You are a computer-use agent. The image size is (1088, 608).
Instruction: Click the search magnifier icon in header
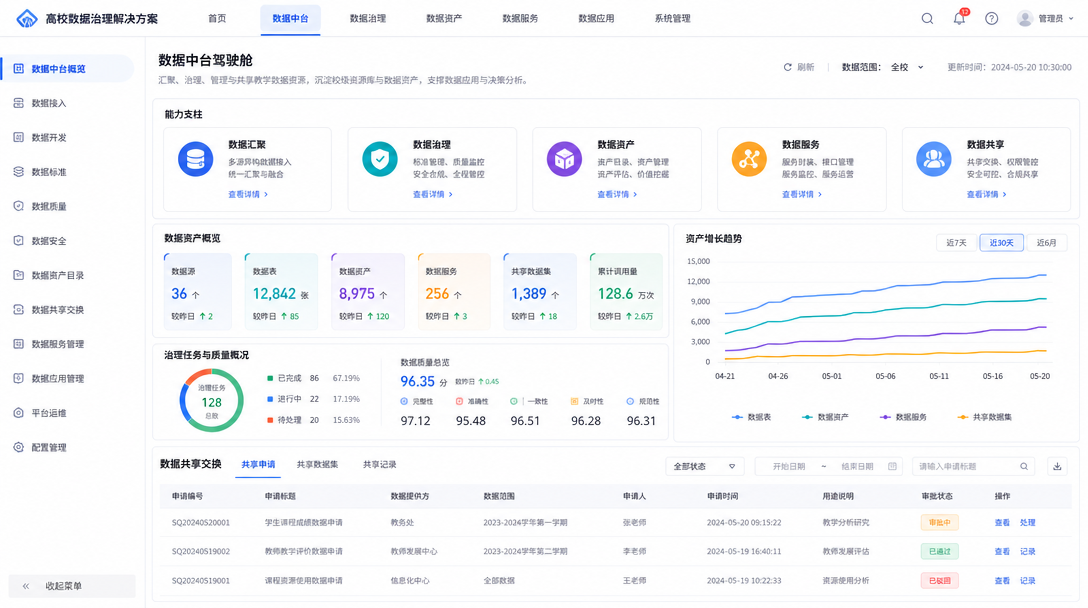point(927,19)
